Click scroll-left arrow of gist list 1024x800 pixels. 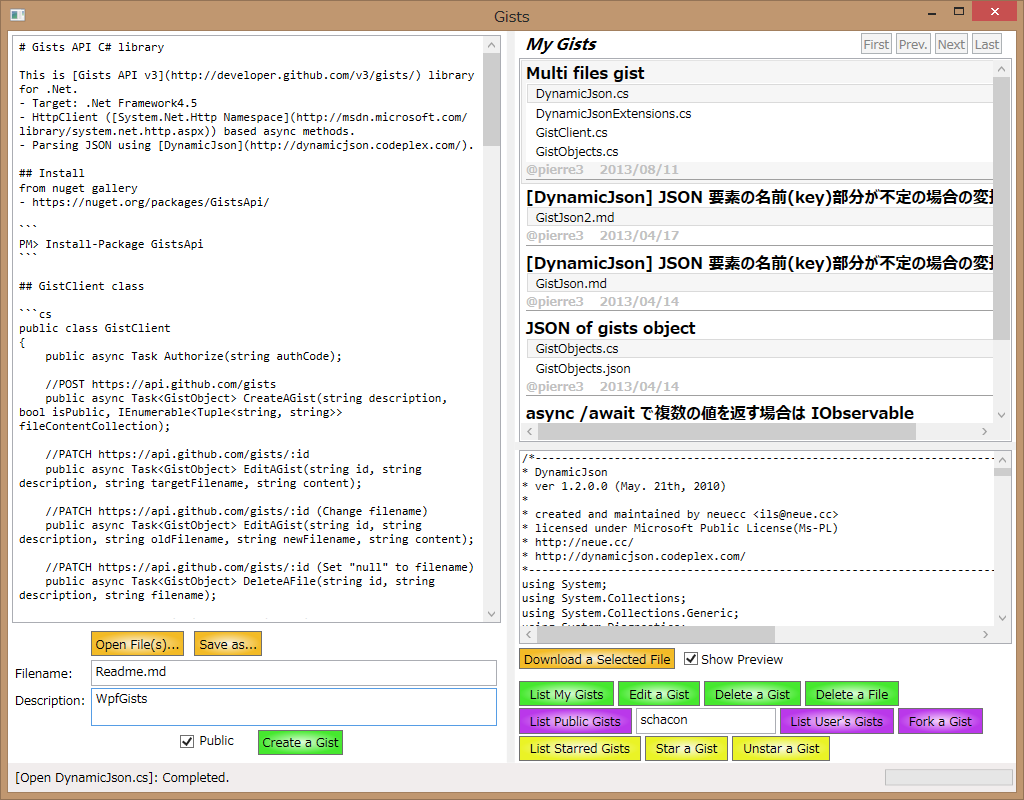(530, 432)
